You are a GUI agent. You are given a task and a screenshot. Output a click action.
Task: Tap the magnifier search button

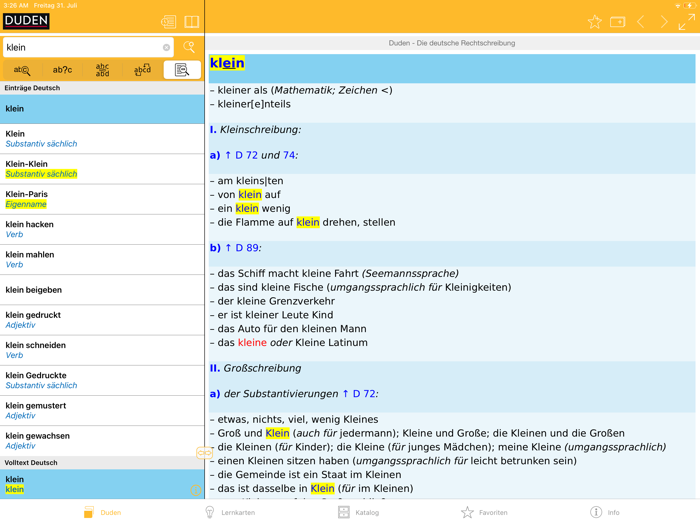[189, 47]
